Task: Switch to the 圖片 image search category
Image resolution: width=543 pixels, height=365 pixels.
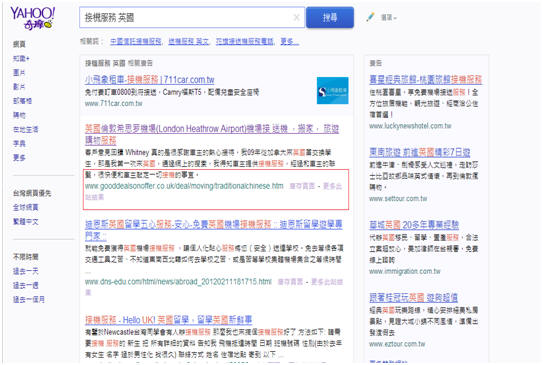Action: [19, 73]
